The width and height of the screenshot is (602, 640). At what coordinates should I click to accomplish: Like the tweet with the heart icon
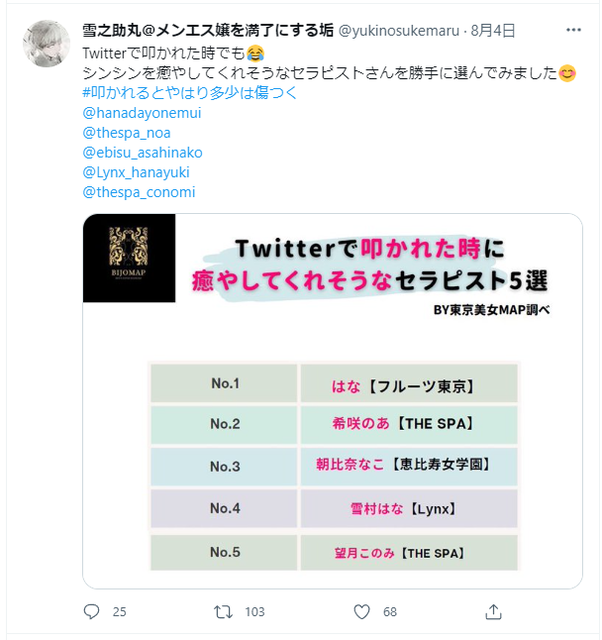click(362, 611)
